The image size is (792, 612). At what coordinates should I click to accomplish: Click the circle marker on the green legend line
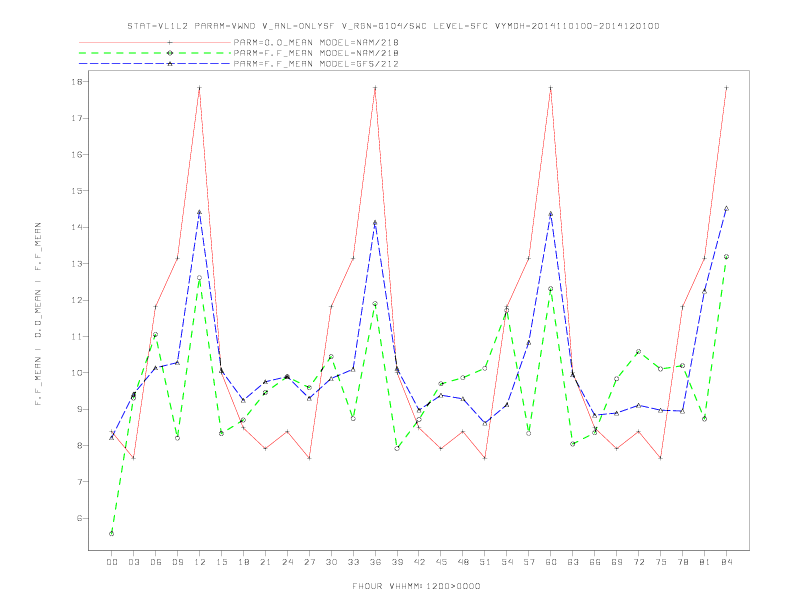coord(170,53)
